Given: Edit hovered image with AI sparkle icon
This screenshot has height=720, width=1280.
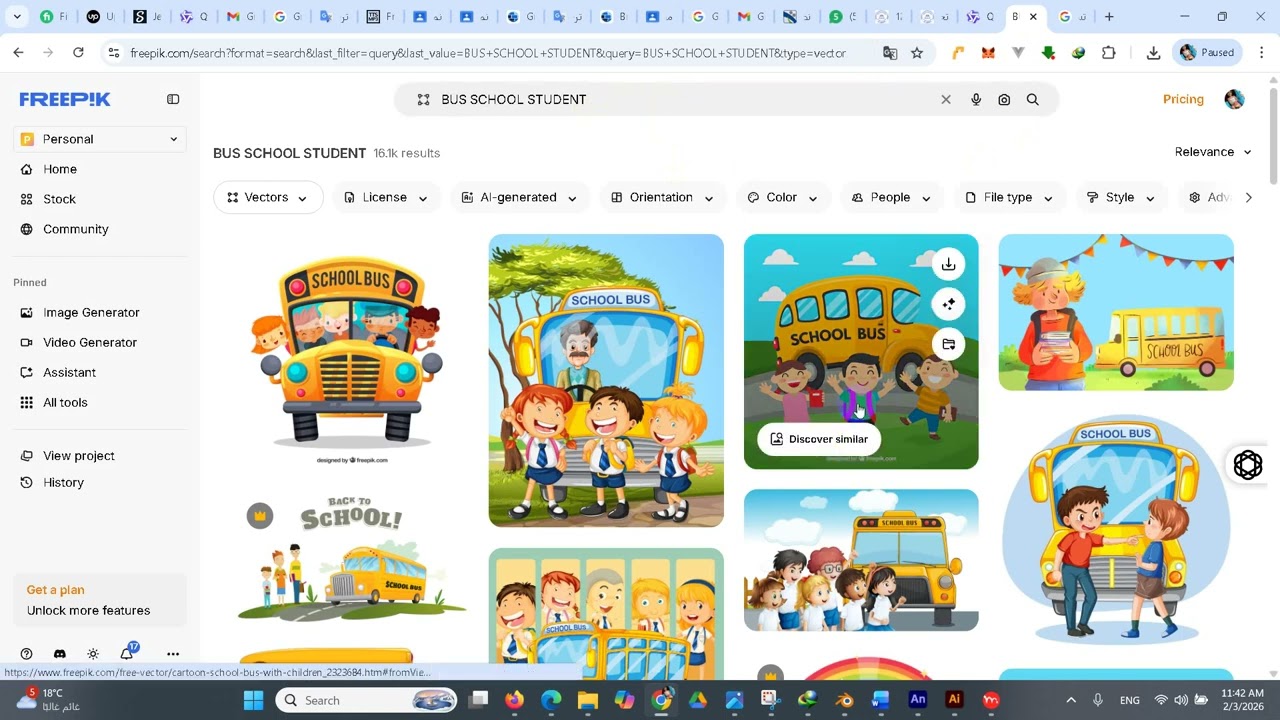Looking at the screenshot, I should [x=948, y=304].
